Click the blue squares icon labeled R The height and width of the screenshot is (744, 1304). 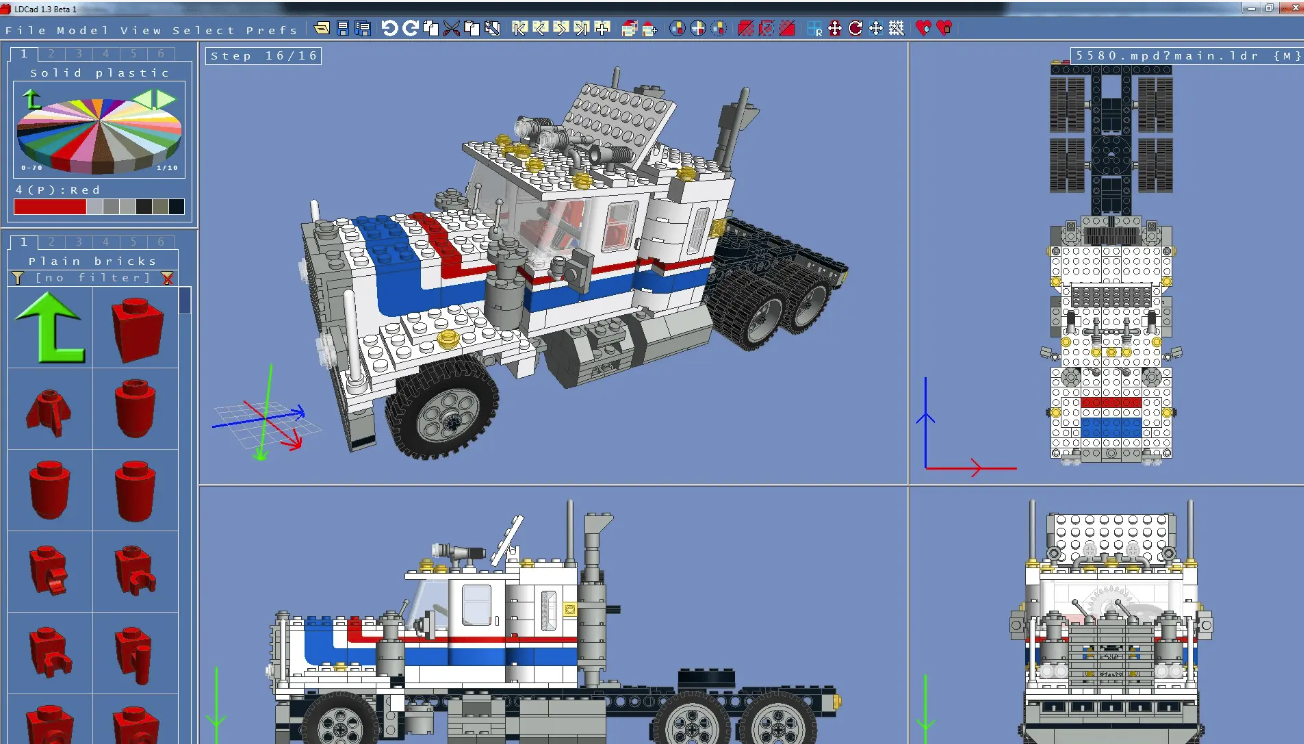[814, 28]
